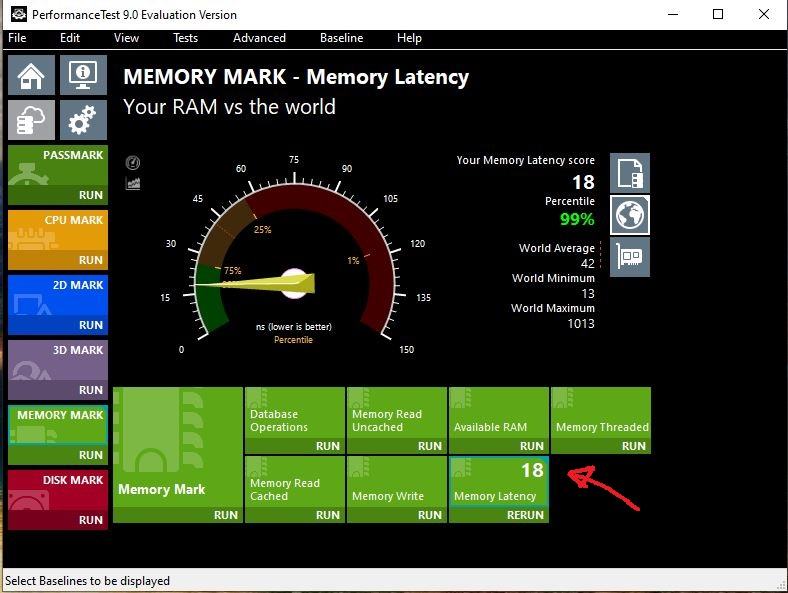
Task: Select the 2D MARK tile
Action: [58, 295]
